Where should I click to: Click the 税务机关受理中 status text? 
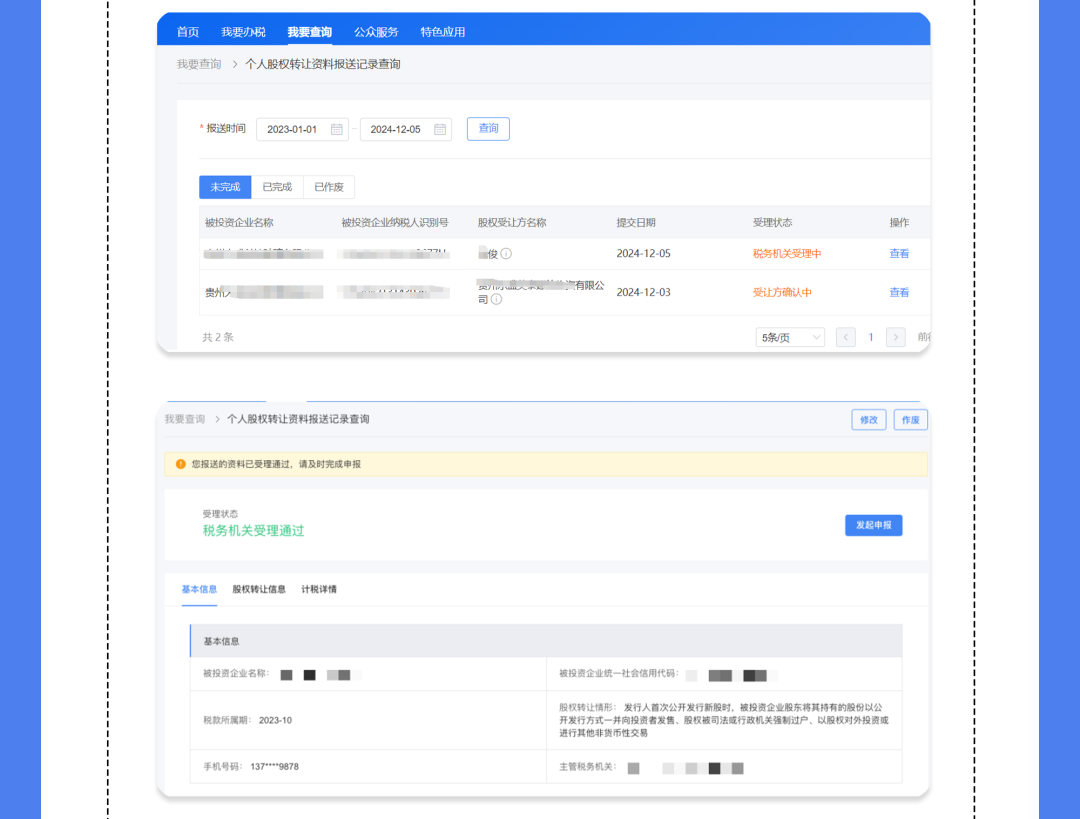787,253
